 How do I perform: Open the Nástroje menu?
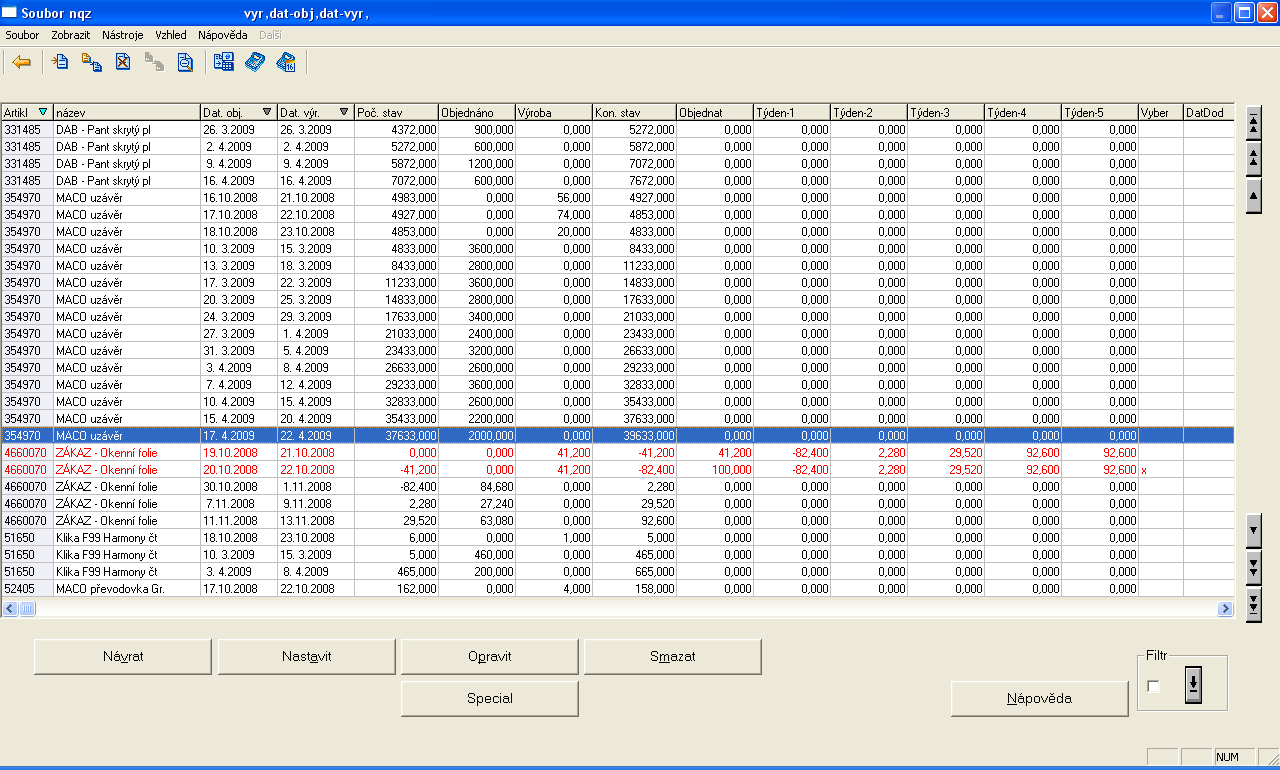pyautogui.click(x=123, y=35)
